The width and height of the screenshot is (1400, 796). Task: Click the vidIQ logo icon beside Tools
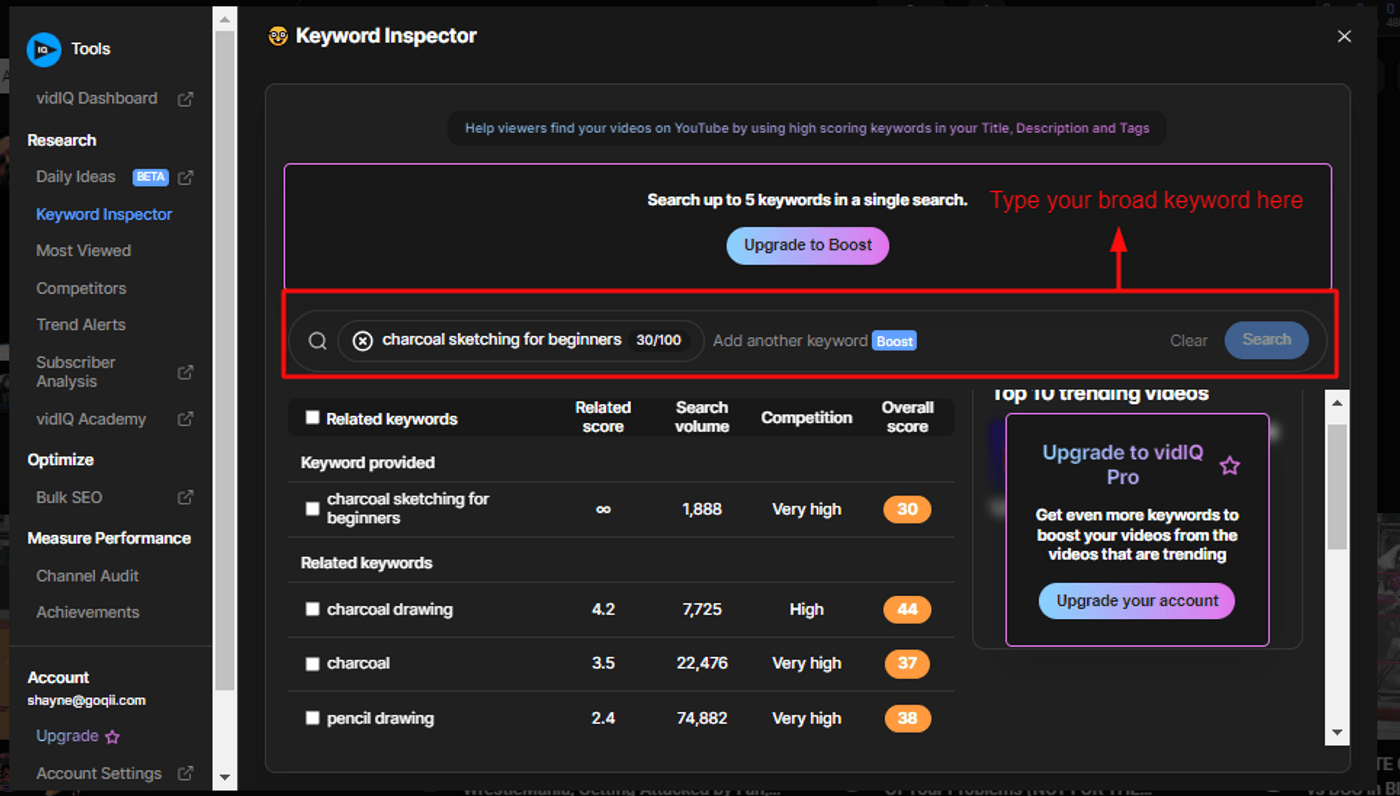[x=44, y=49]
